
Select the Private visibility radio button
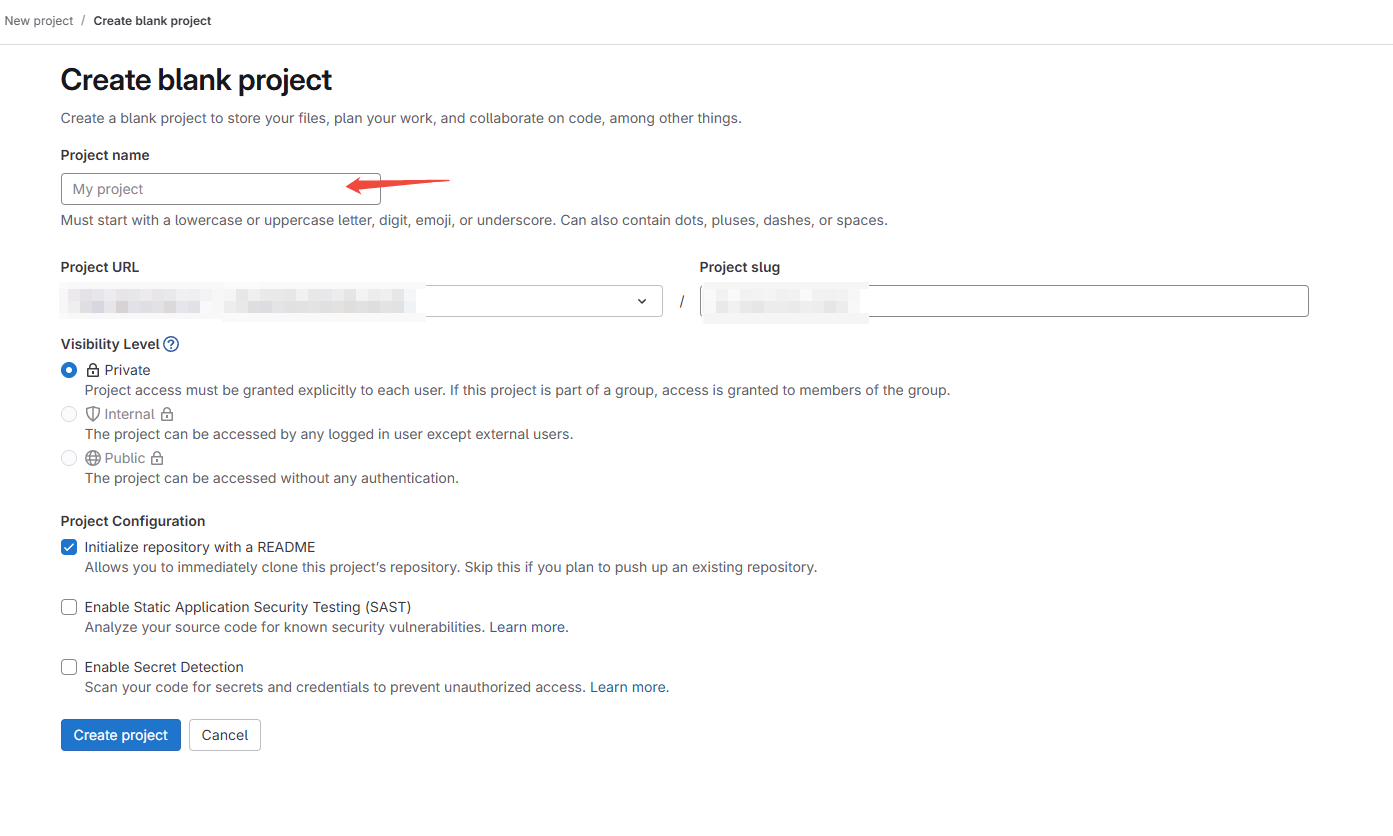pyautogui.click(x=69, y=370)
